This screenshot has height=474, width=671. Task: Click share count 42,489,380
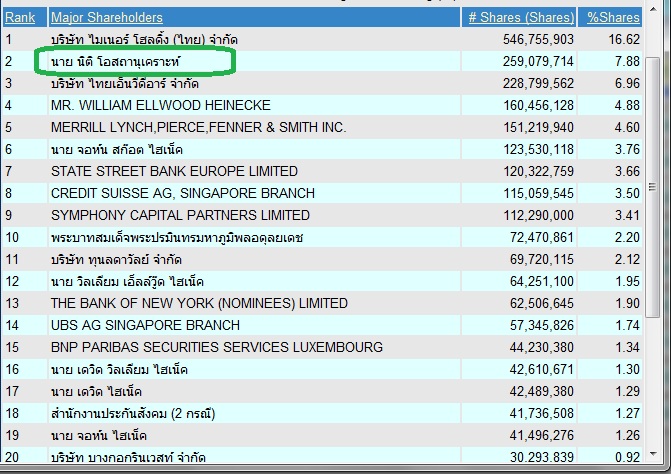point(541,391)
